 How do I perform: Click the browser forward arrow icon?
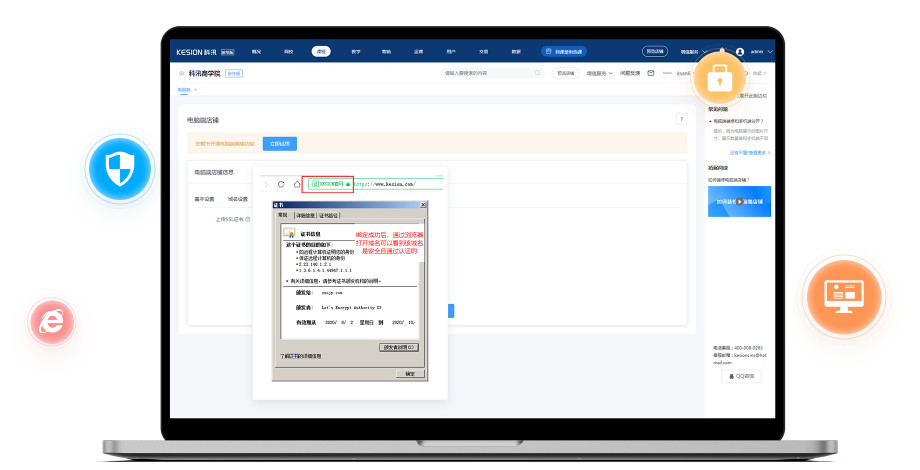click(266, 184)
